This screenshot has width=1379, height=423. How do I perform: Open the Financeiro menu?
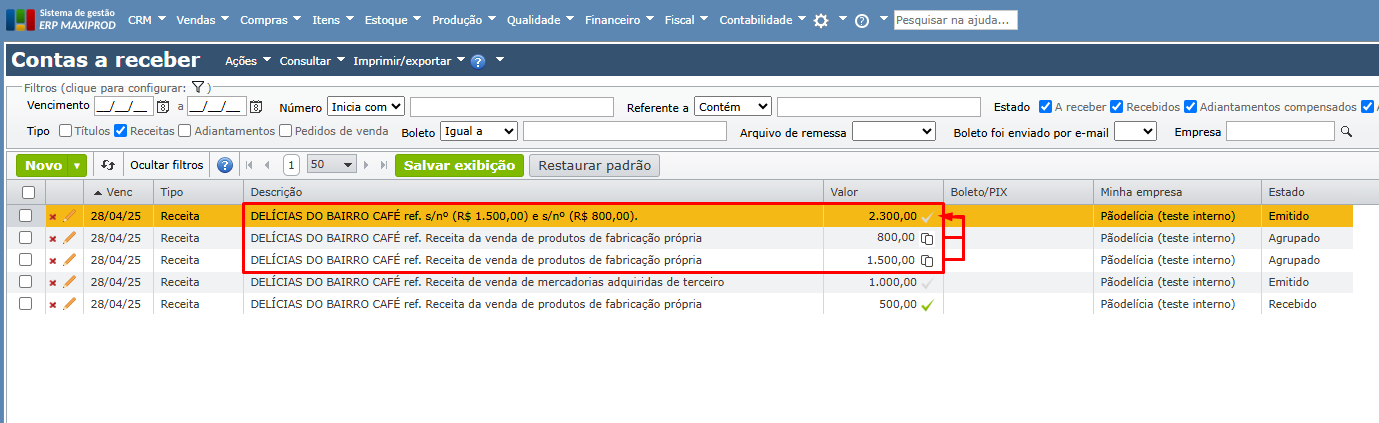click(619, 20)
